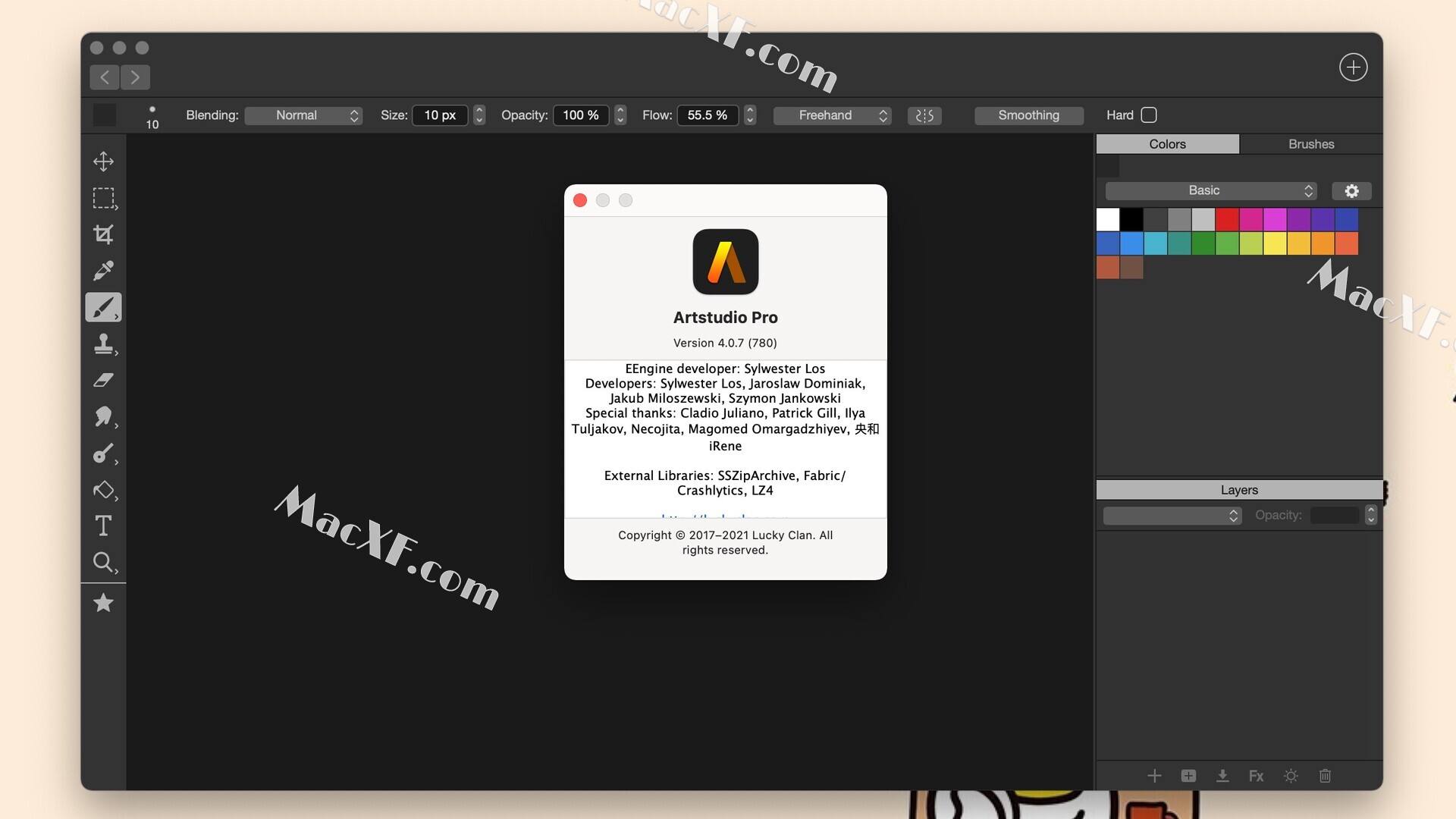This screenshot has width=1456, height=819.
Task: Go forward with right arrow button
Action: tap(135, 77)
